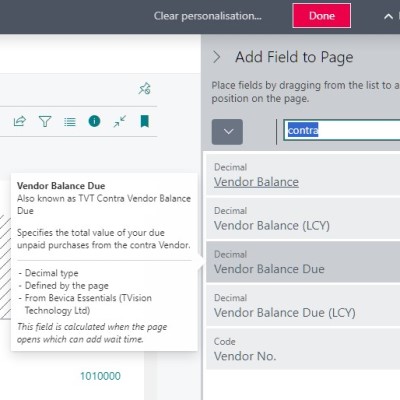Collapse the Add Field to Page pane

[217, 57]
